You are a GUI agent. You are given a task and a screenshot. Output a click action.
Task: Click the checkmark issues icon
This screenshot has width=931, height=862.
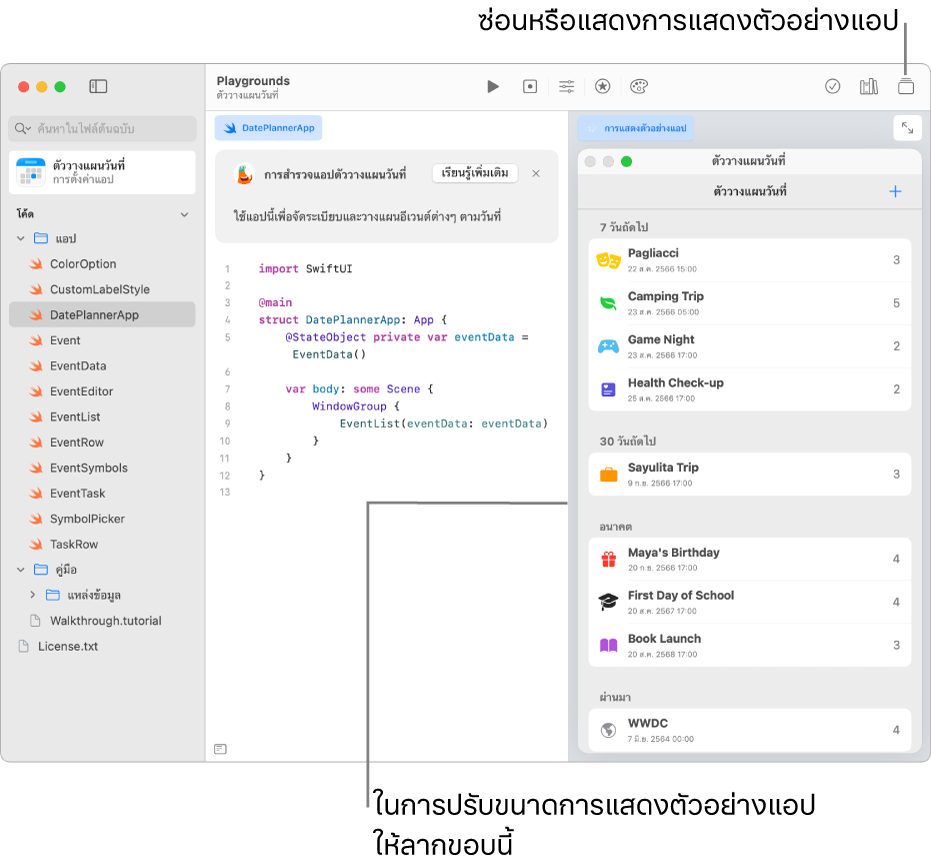pos(832,87)
